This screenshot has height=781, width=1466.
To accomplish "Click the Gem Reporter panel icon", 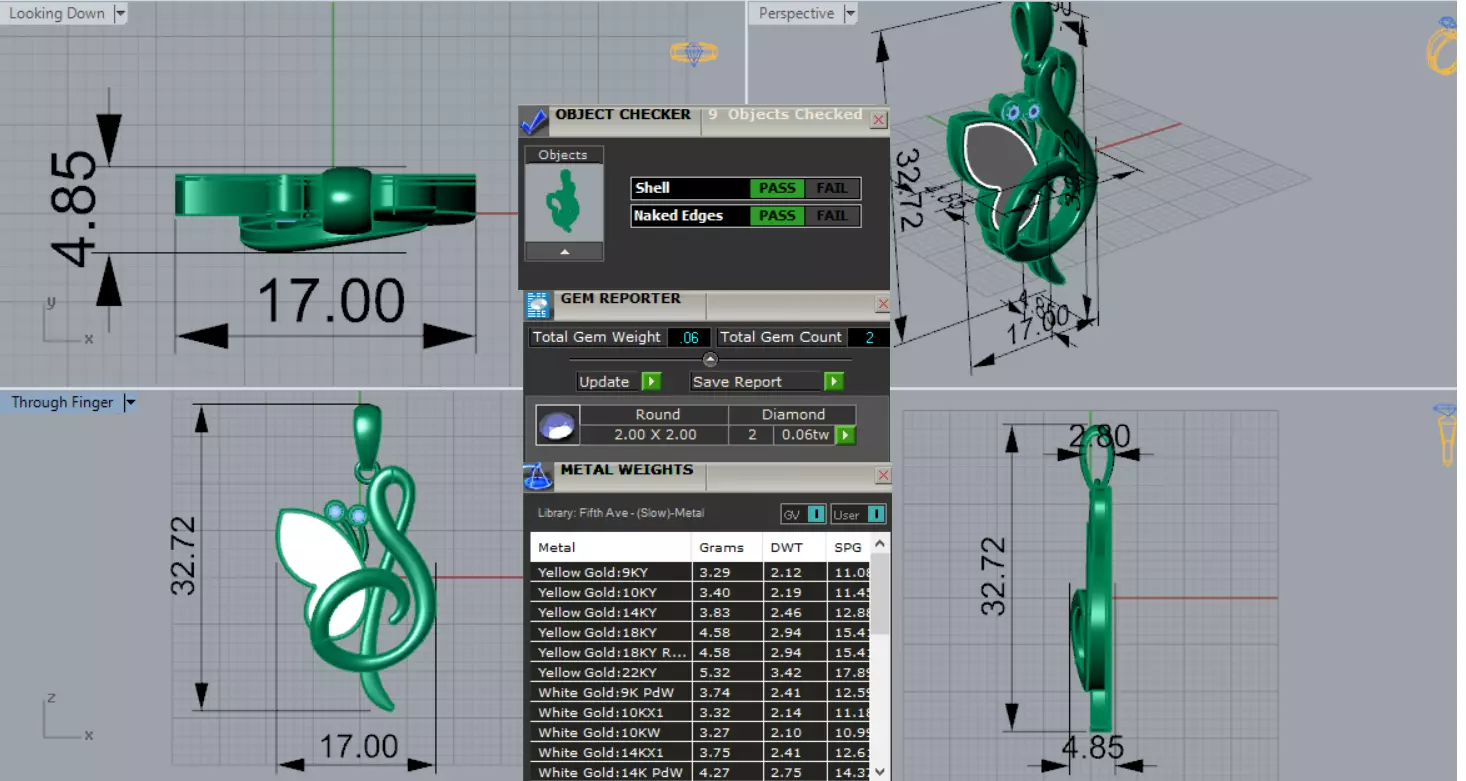I will (x=537, y=305).
